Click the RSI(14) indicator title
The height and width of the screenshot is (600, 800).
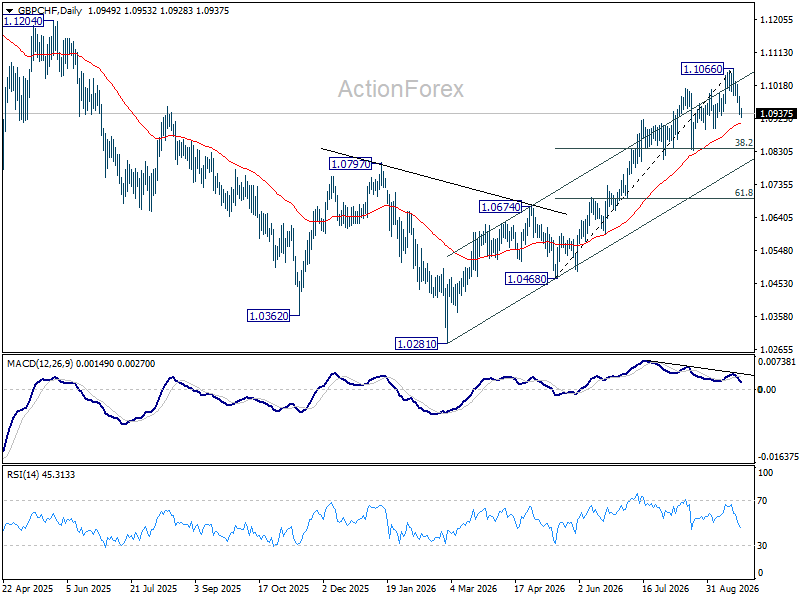(x=22, y=474)
